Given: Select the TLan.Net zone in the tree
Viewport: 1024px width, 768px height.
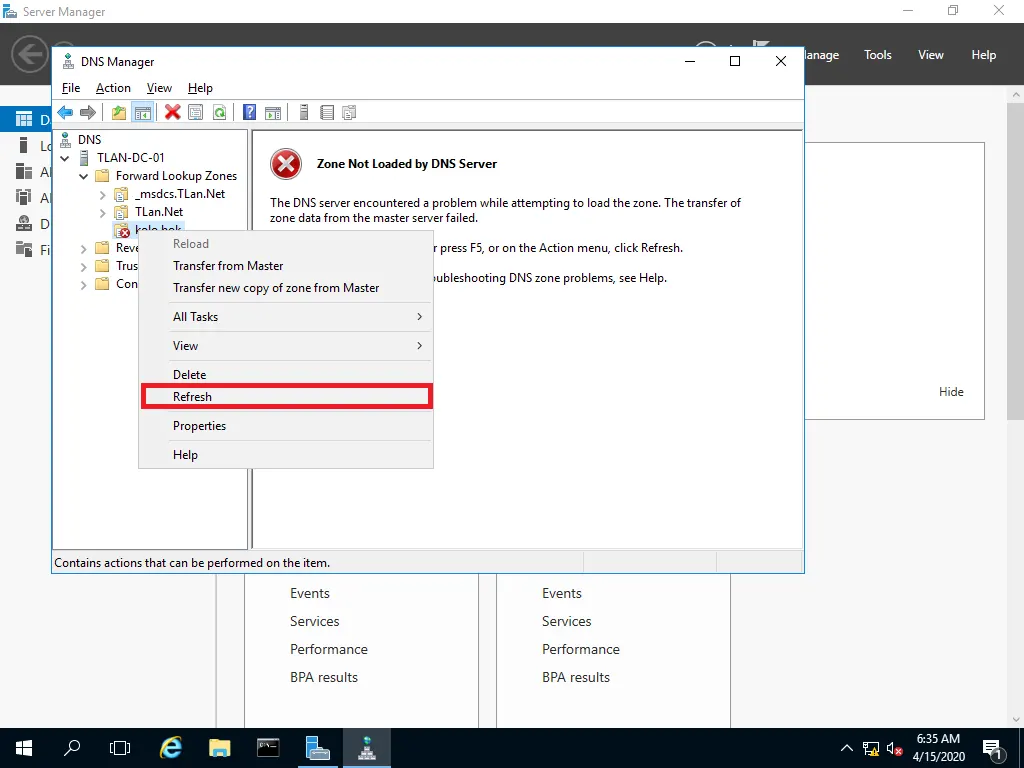Looking at the screenshot, I should [159, 212].
